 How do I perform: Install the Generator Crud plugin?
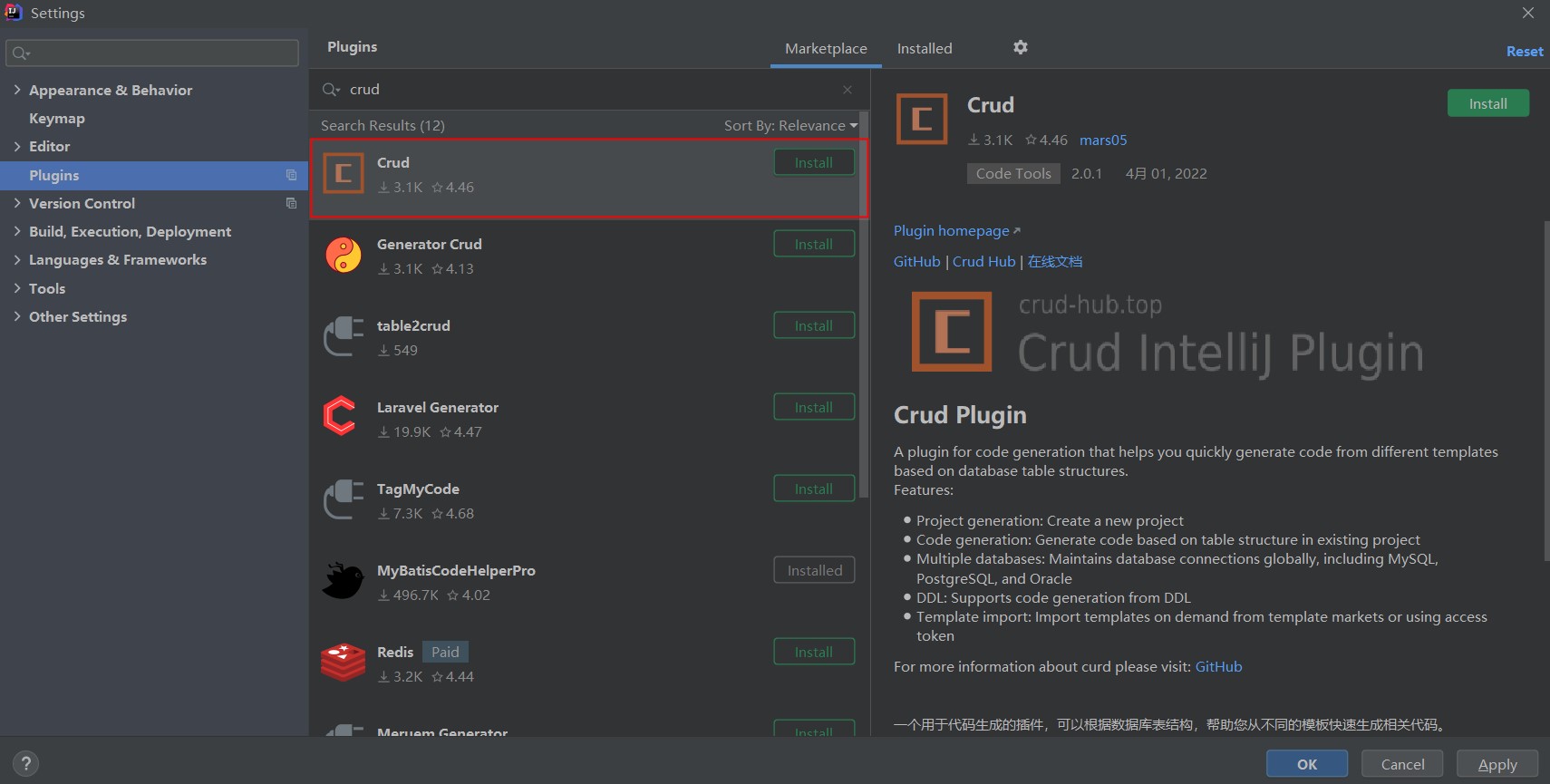pyautogui.click(x=814, y=244)
